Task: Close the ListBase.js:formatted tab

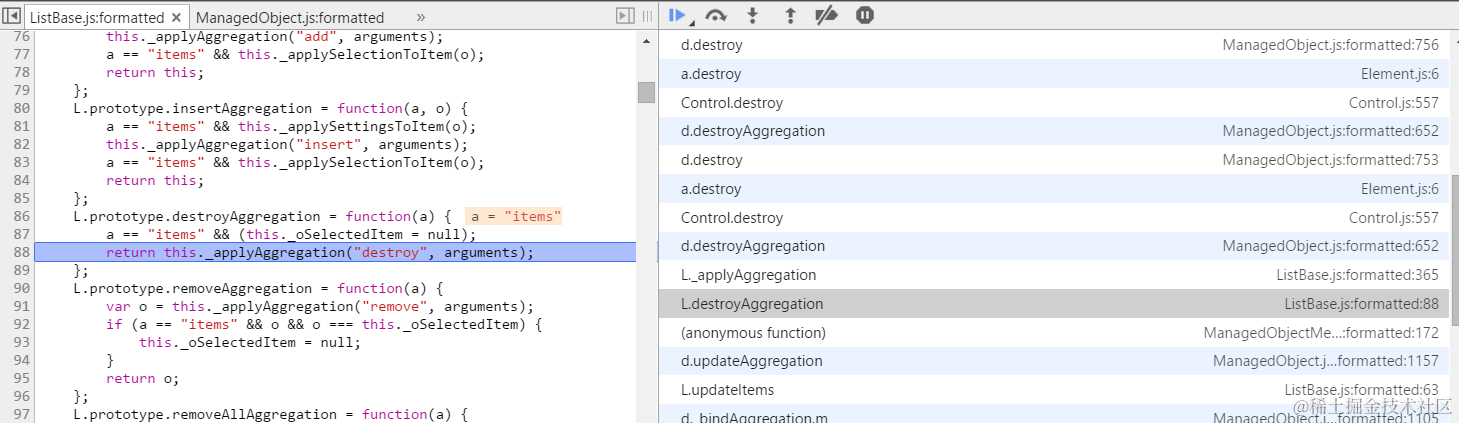Action: tap(176, 17)
